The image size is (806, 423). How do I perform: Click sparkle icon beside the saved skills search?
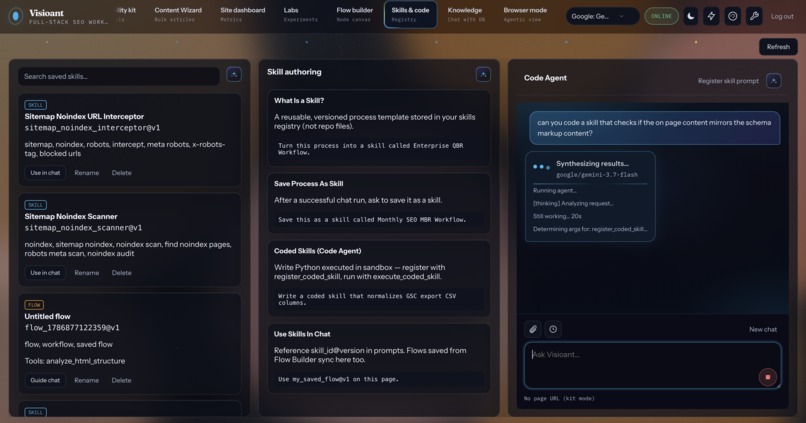click(x=234, y=75)
